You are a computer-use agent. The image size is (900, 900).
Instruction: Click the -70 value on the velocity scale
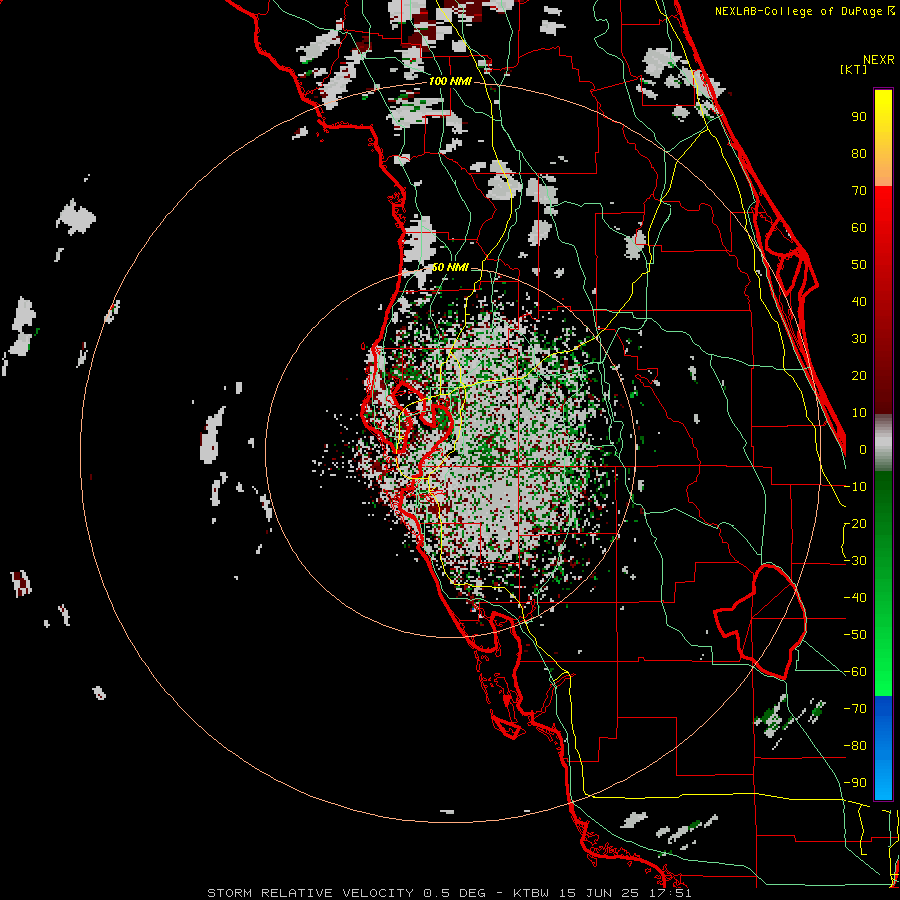pos(856,709)
